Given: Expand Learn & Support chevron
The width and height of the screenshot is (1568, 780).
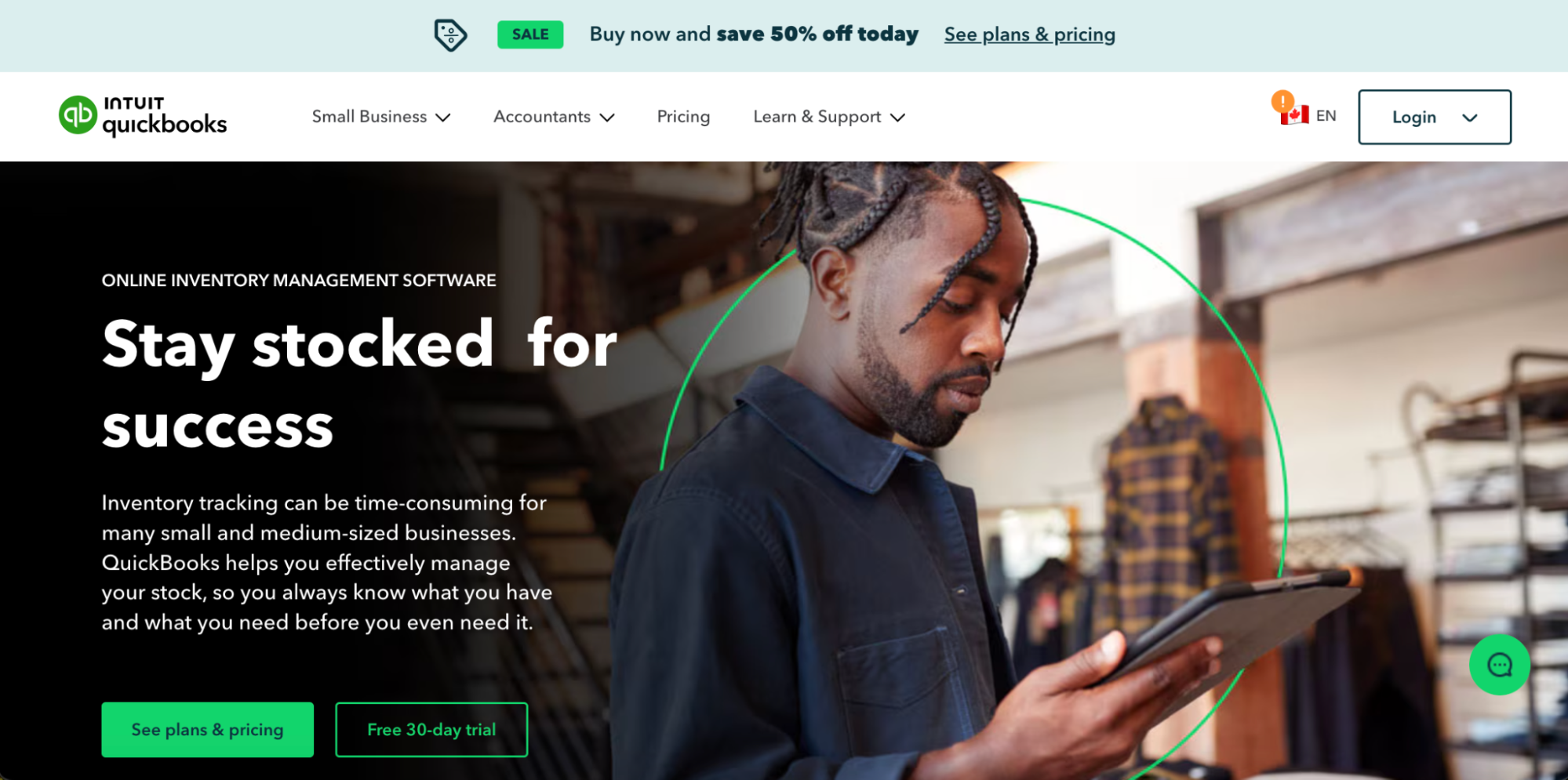Looking at the screenshot, I should click(898, 118).
